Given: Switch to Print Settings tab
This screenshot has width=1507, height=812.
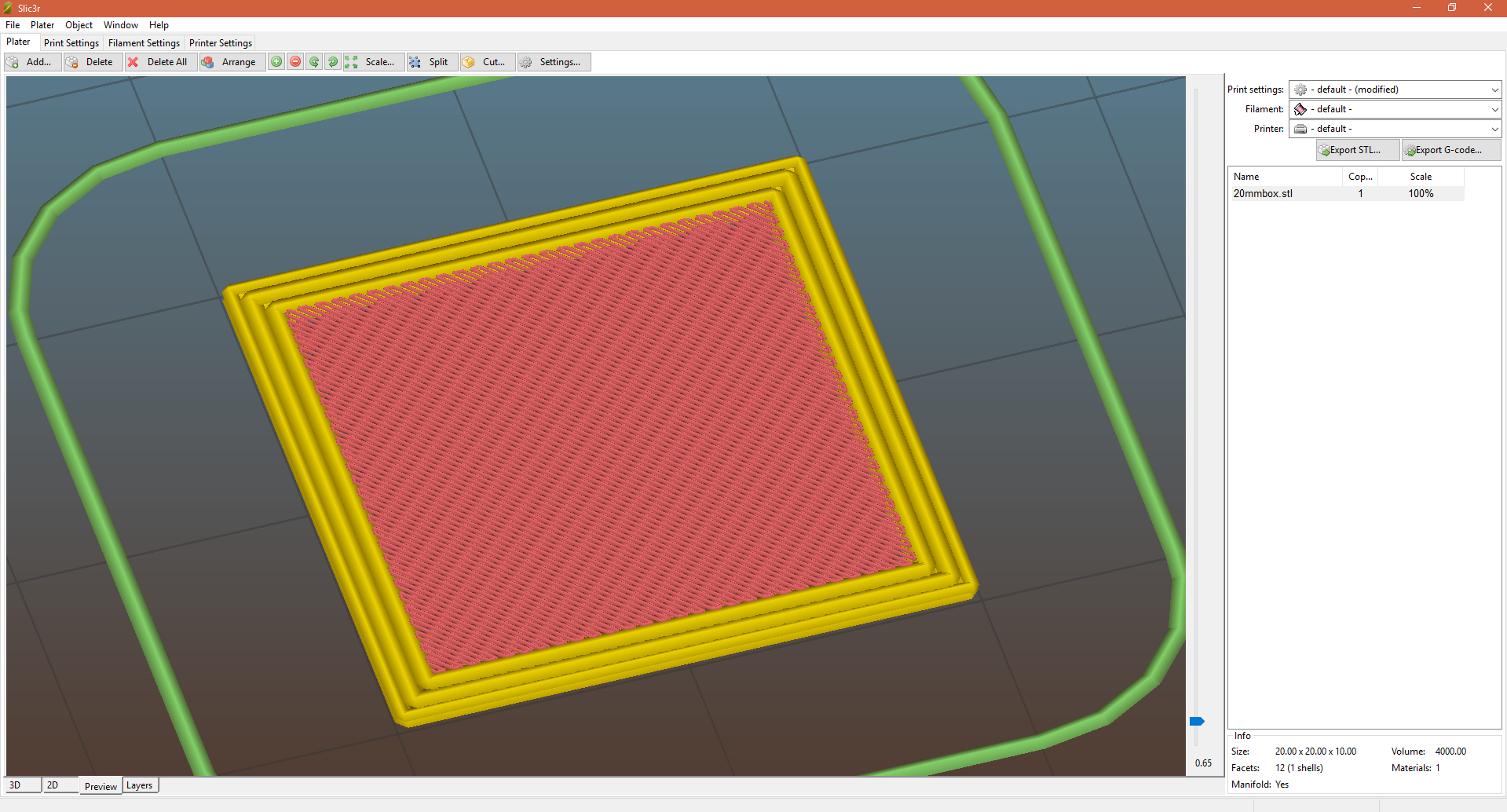Looking at the screenshot, I should [71, 43].
